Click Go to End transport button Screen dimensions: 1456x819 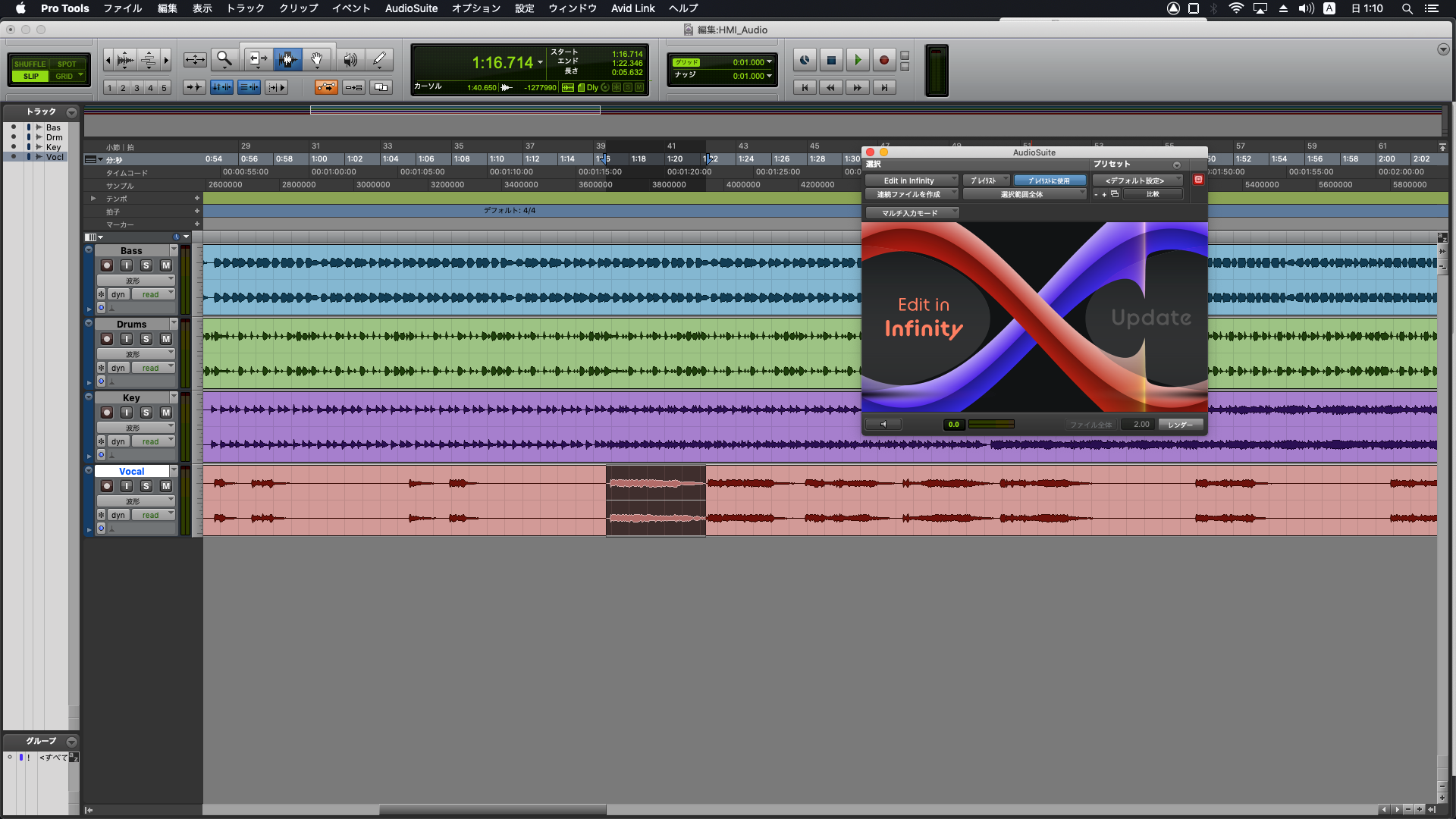(x=883, y=87)
